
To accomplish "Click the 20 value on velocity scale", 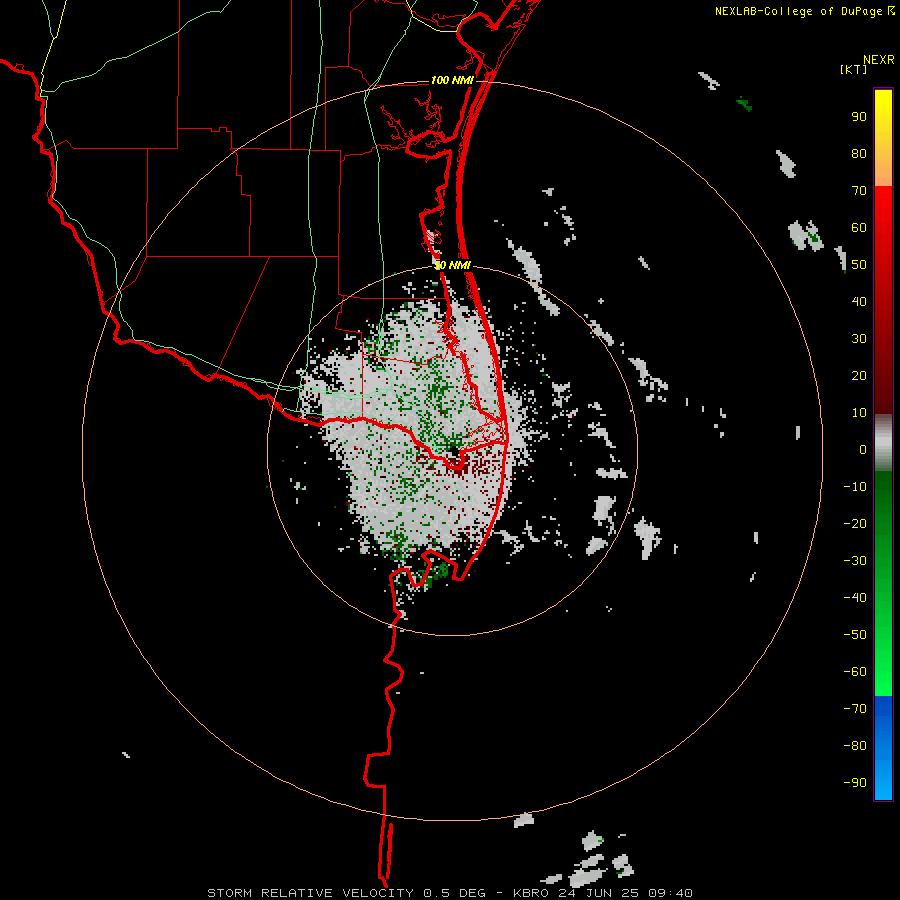I will click(x=859, y=376).
